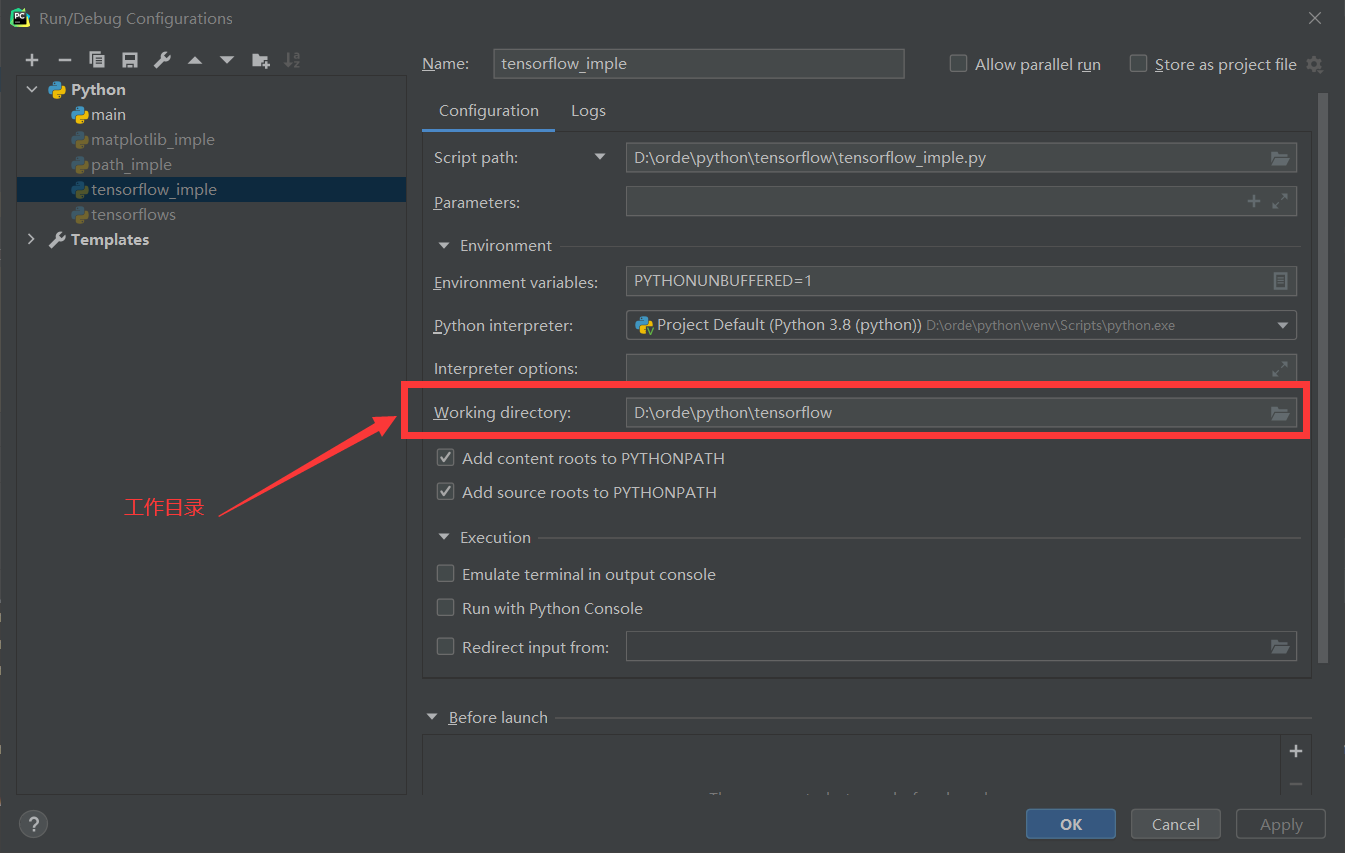
Task: Click the configuration panel vertical scrollbar
Action: tap(1323, 378)
